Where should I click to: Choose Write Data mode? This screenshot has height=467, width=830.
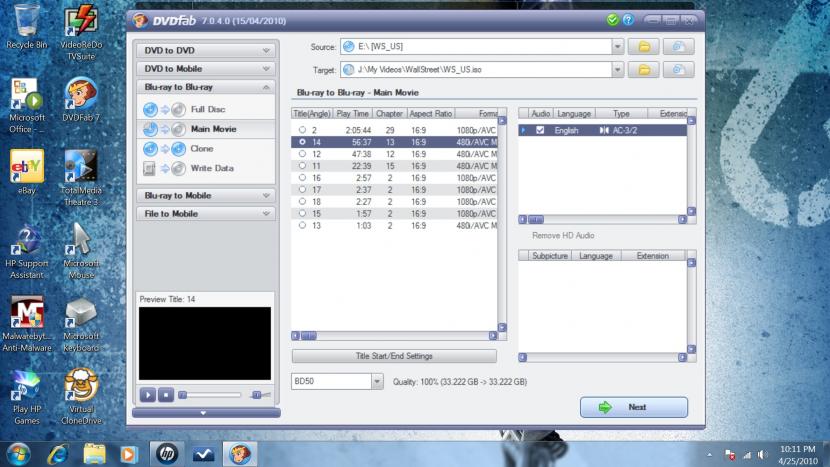pos(206,168)
